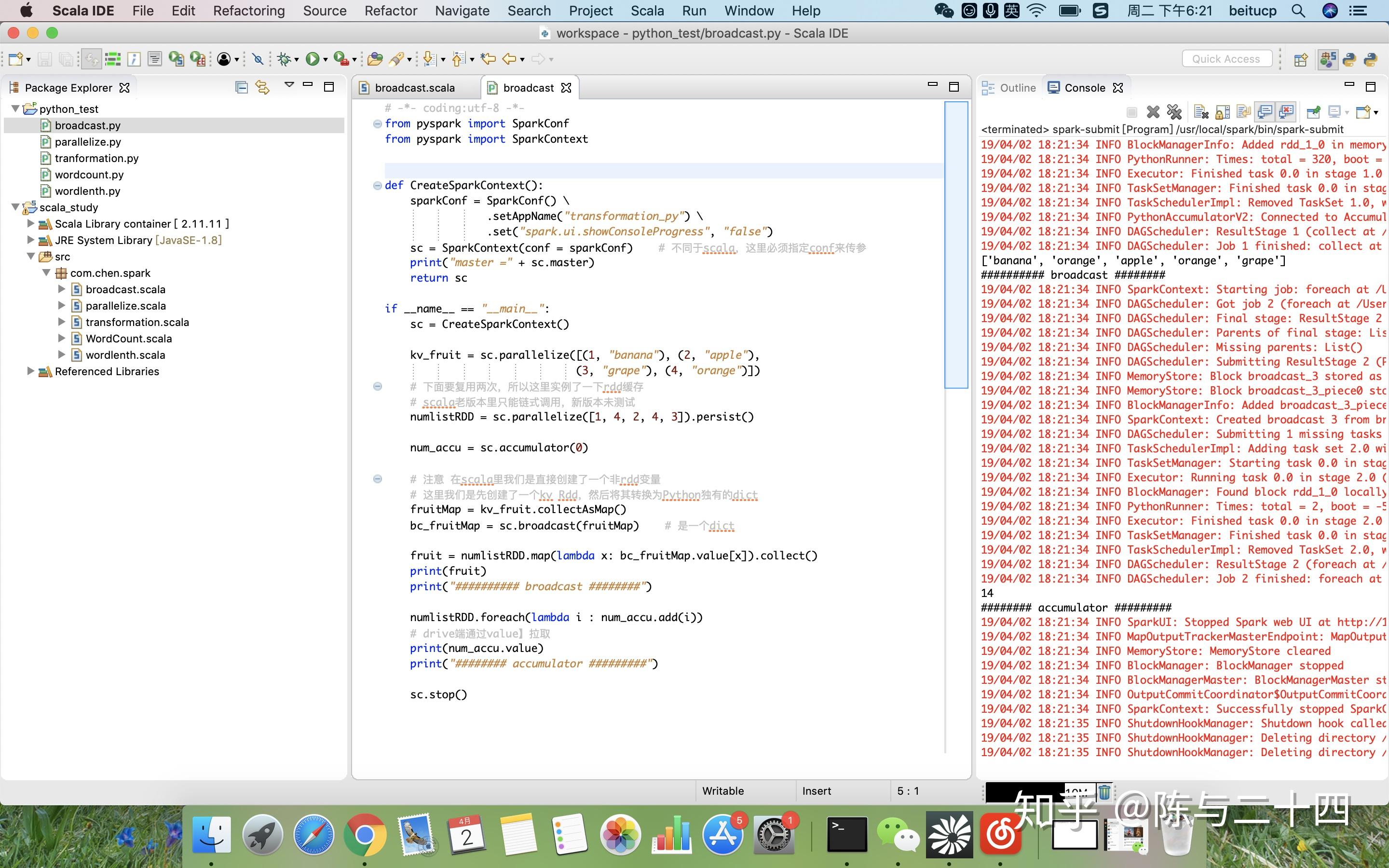This screenshot has width=1389, height=868.
Task: Click the garbage collector trash icon
Action: tap(1104, 792)
